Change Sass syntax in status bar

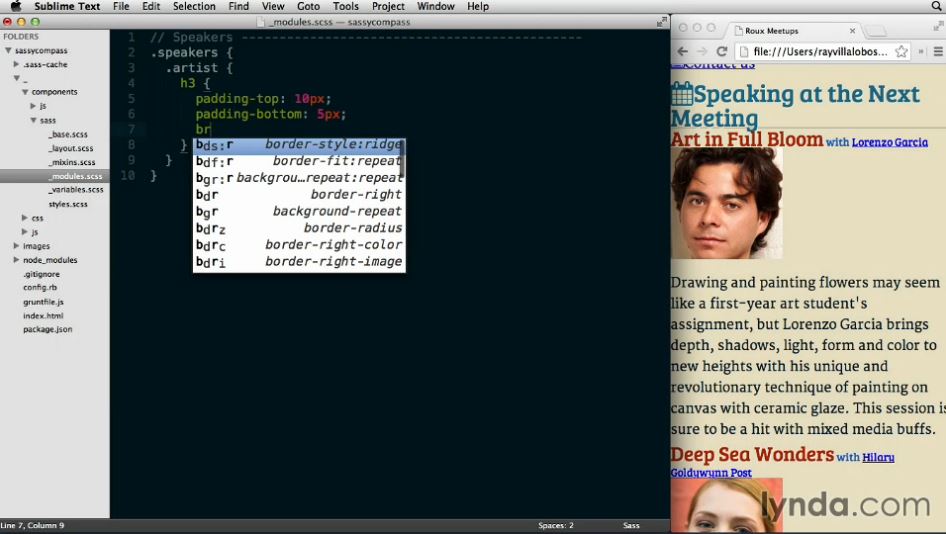(631, 526)
